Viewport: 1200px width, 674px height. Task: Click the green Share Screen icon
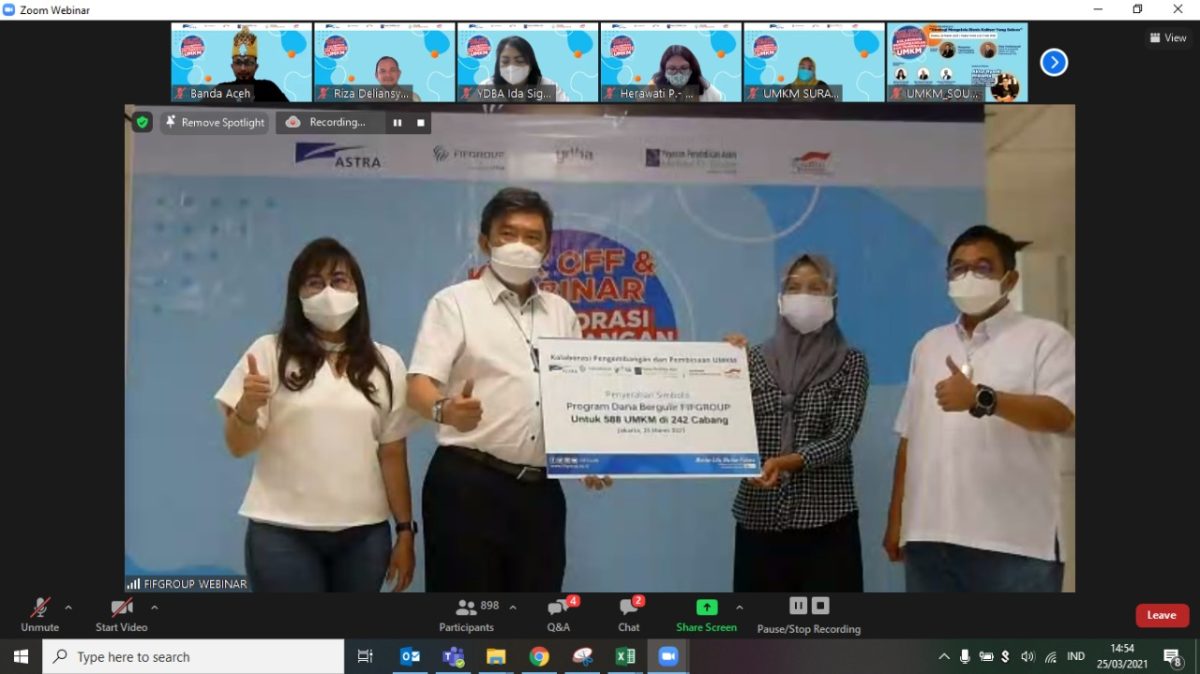coord(707,607)
